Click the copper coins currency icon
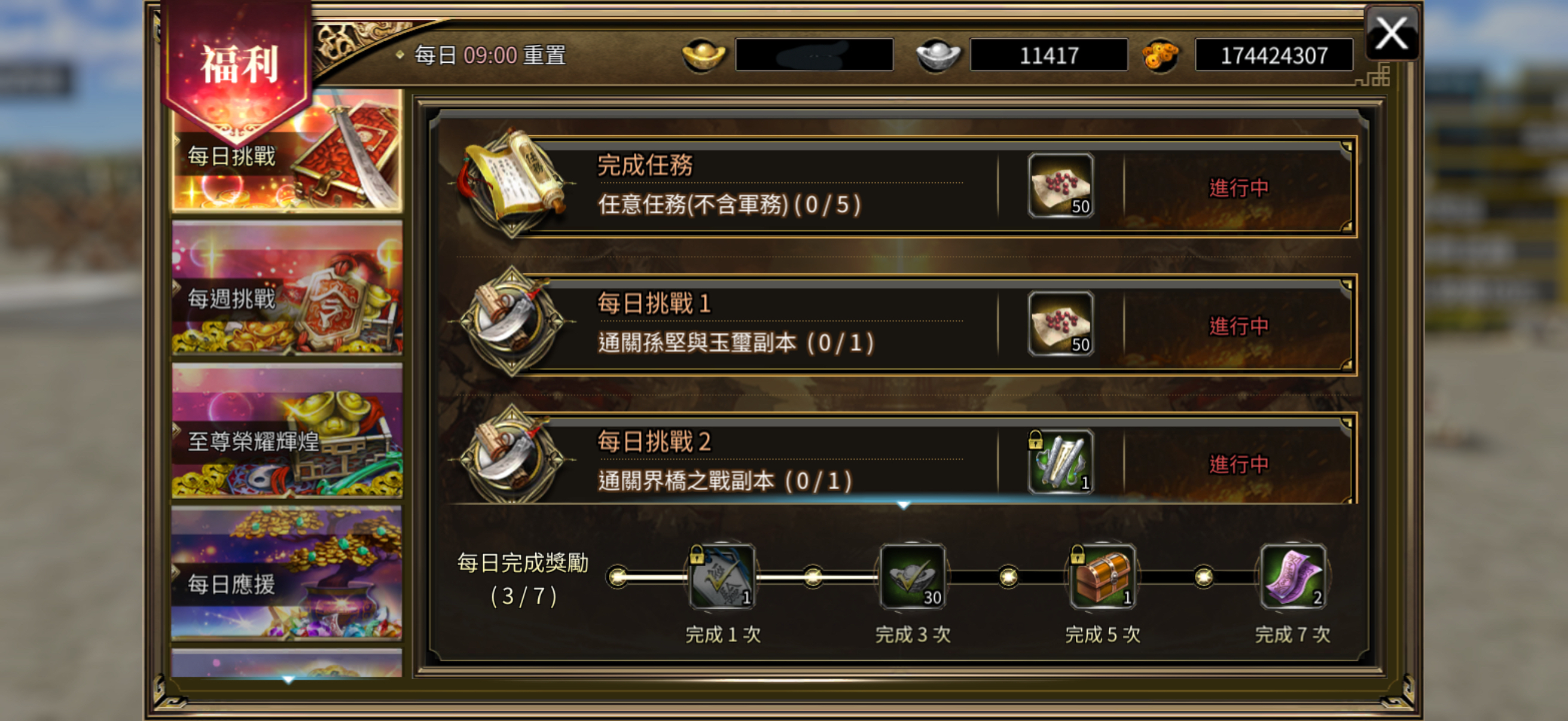The image size is (1568, 721). pyautogui.click(x=1161, y=56)
